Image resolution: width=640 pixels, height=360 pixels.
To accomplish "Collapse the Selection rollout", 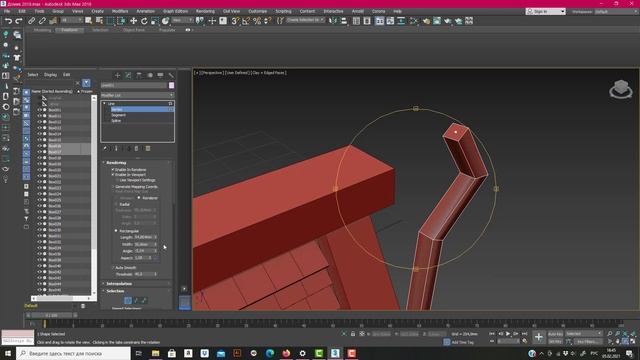I will click(137, 291).
